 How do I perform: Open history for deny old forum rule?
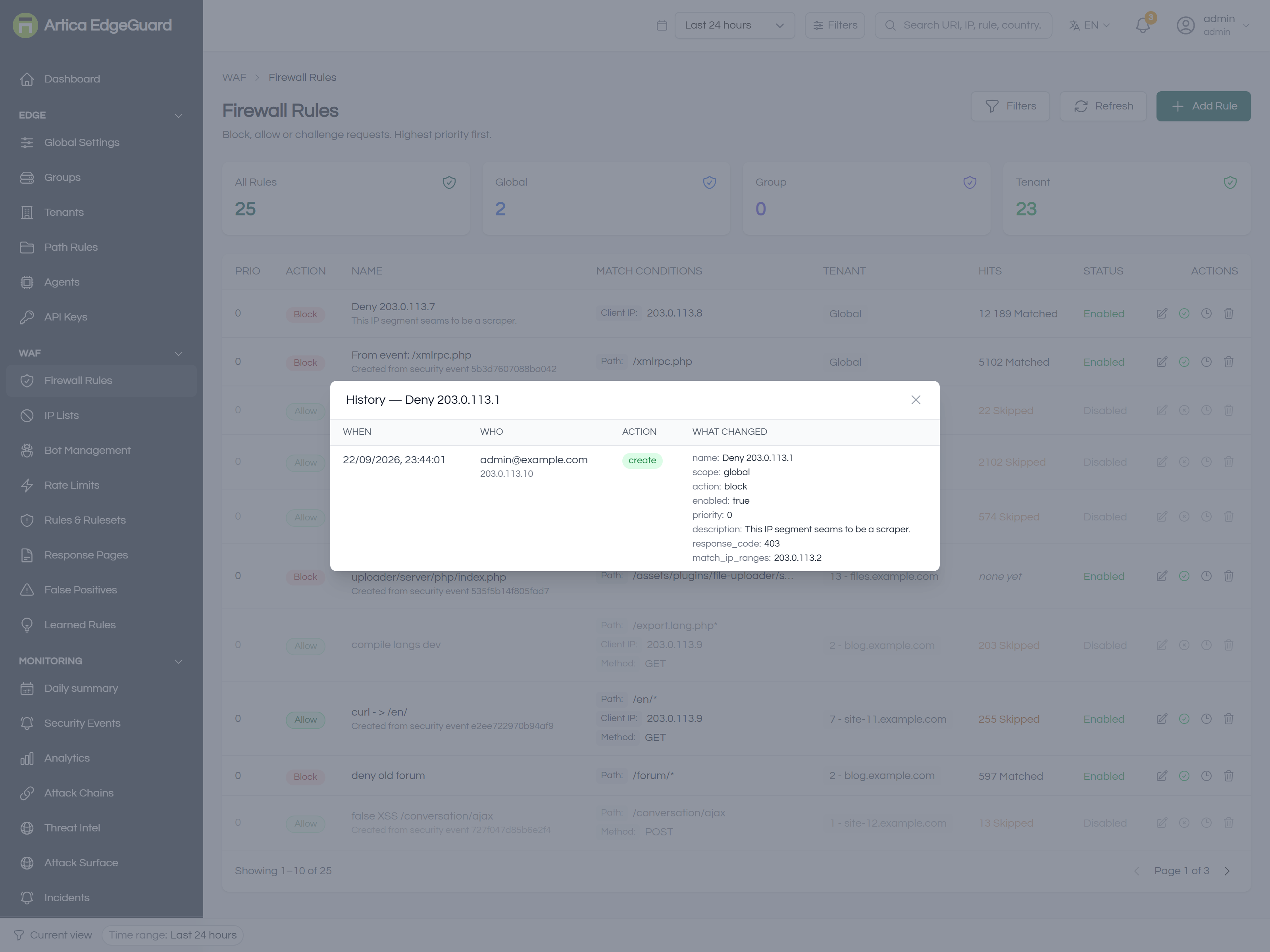1206,776
